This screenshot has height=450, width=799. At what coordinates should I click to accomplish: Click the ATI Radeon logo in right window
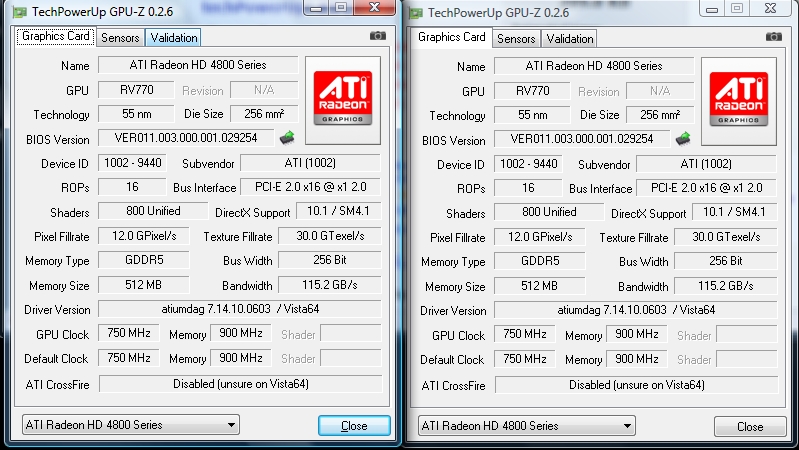pyautogui.click(x=738, y=101)
